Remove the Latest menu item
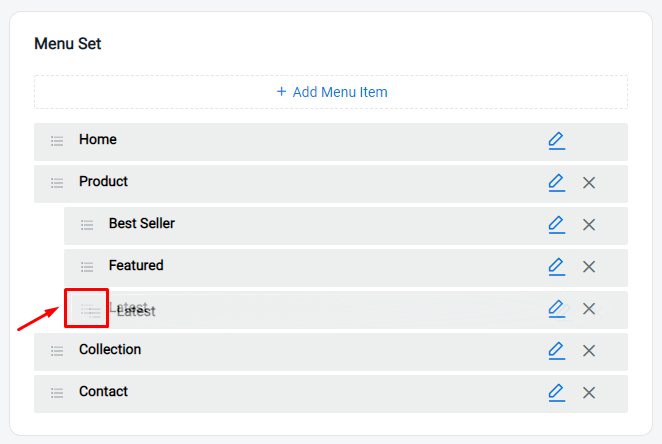662x444 pixels. tap(589, 309)
